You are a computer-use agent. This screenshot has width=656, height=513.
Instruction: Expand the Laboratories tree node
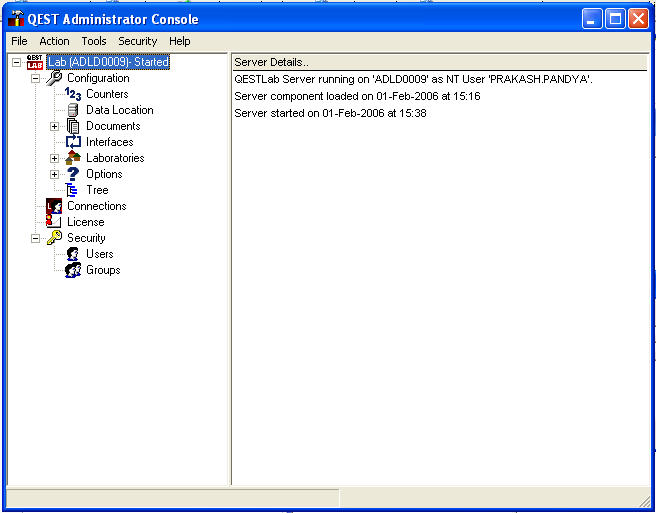pyautogui.click(x=55, y=158)
